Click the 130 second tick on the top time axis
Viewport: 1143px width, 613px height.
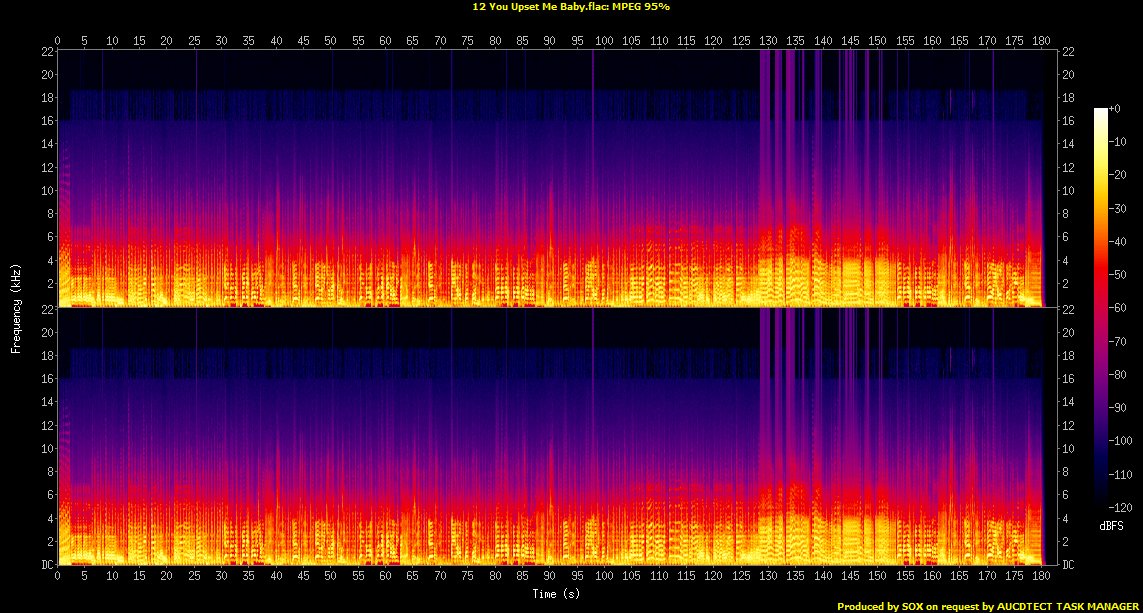pyautogui.click(x=767, y=40)
